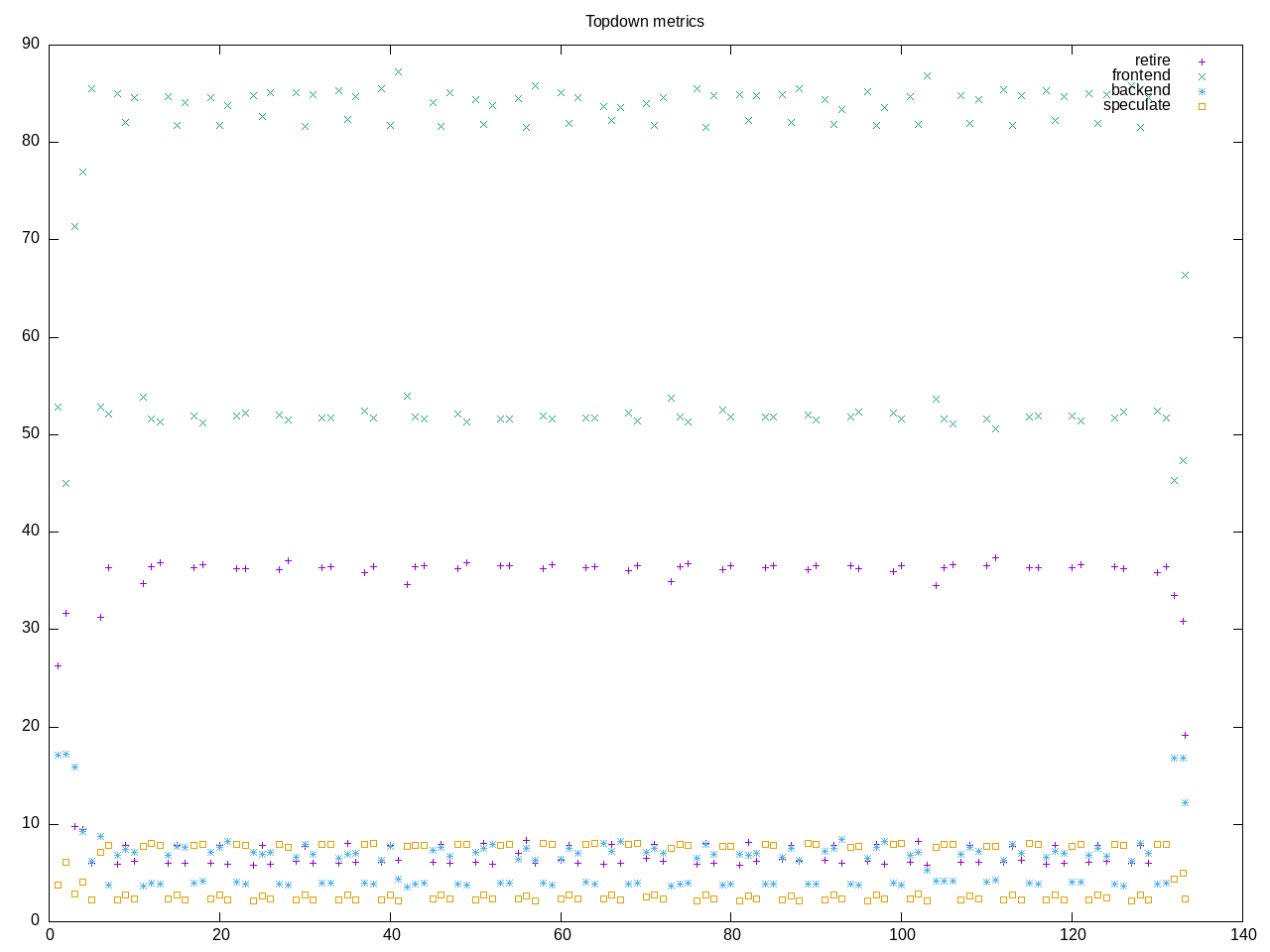
Task: Select the last frontend point near 66
Action: (1185, 275)
